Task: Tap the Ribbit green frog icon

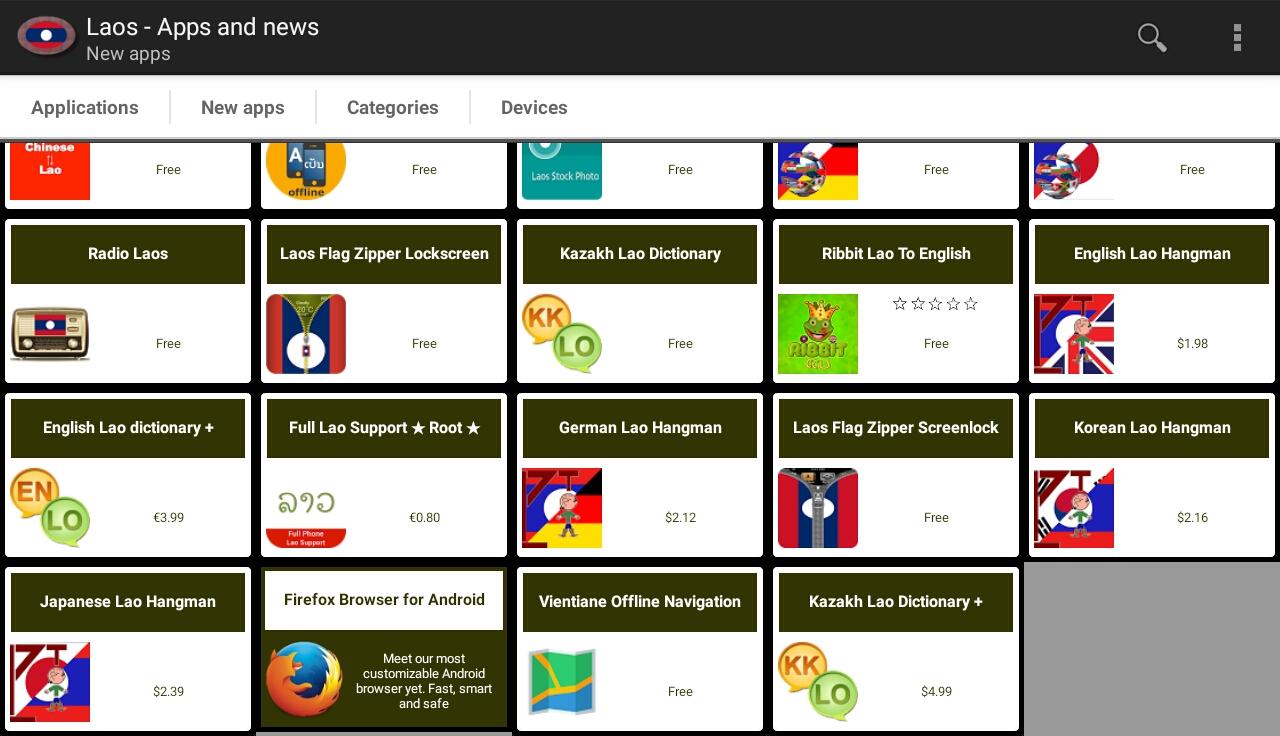Action: pos(818,334)
